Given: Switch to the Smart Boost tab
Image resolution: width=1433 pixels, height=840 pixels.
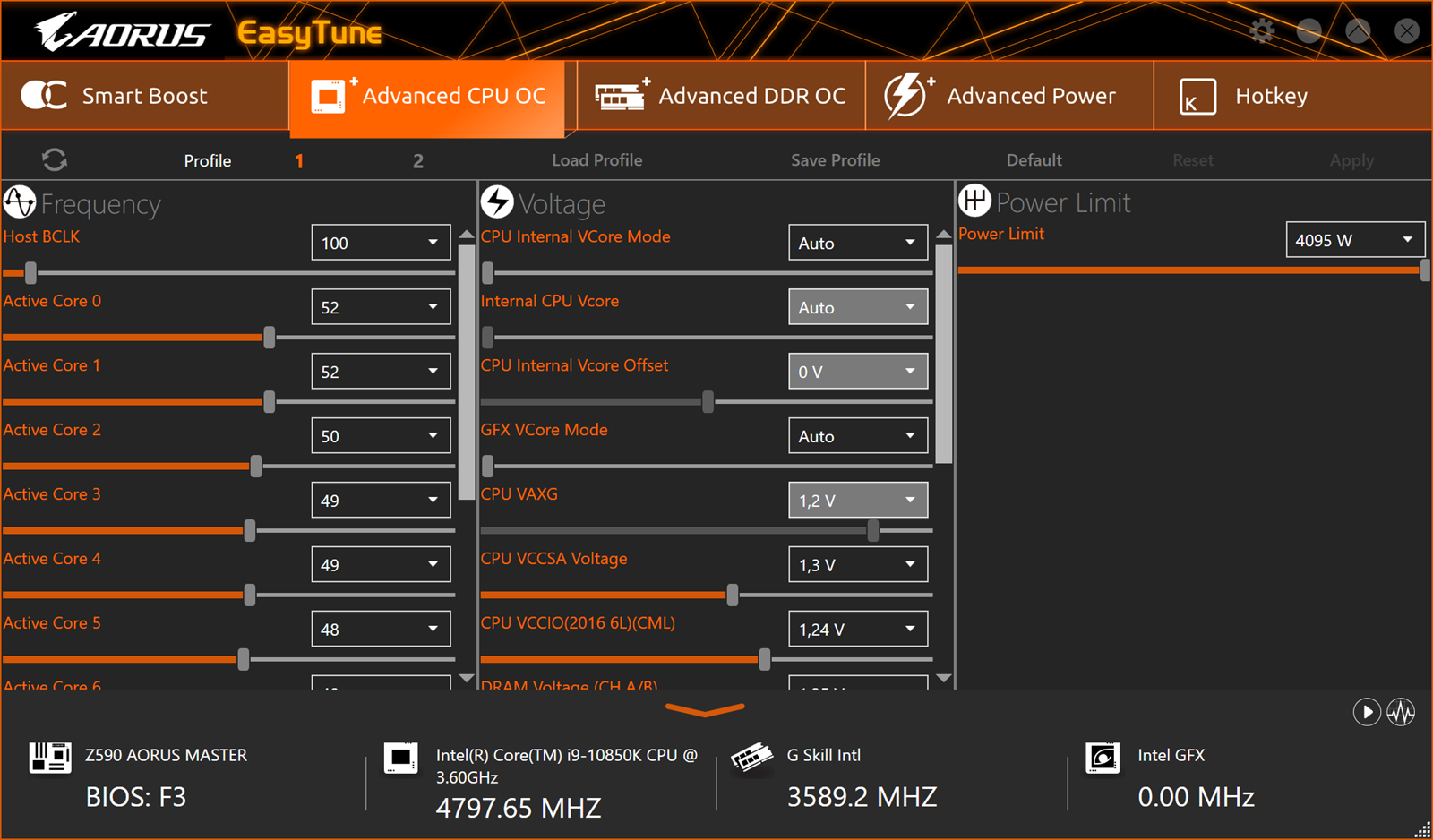Looking at the screenshot, I should pos(145,96).
